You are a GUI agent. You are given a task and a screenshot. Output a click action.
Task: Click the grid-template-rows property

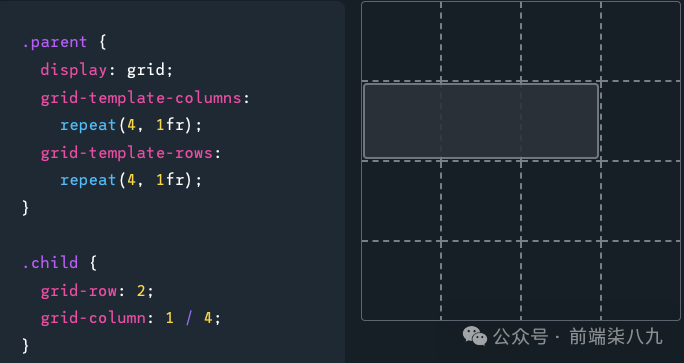click(x=127, y=153)
